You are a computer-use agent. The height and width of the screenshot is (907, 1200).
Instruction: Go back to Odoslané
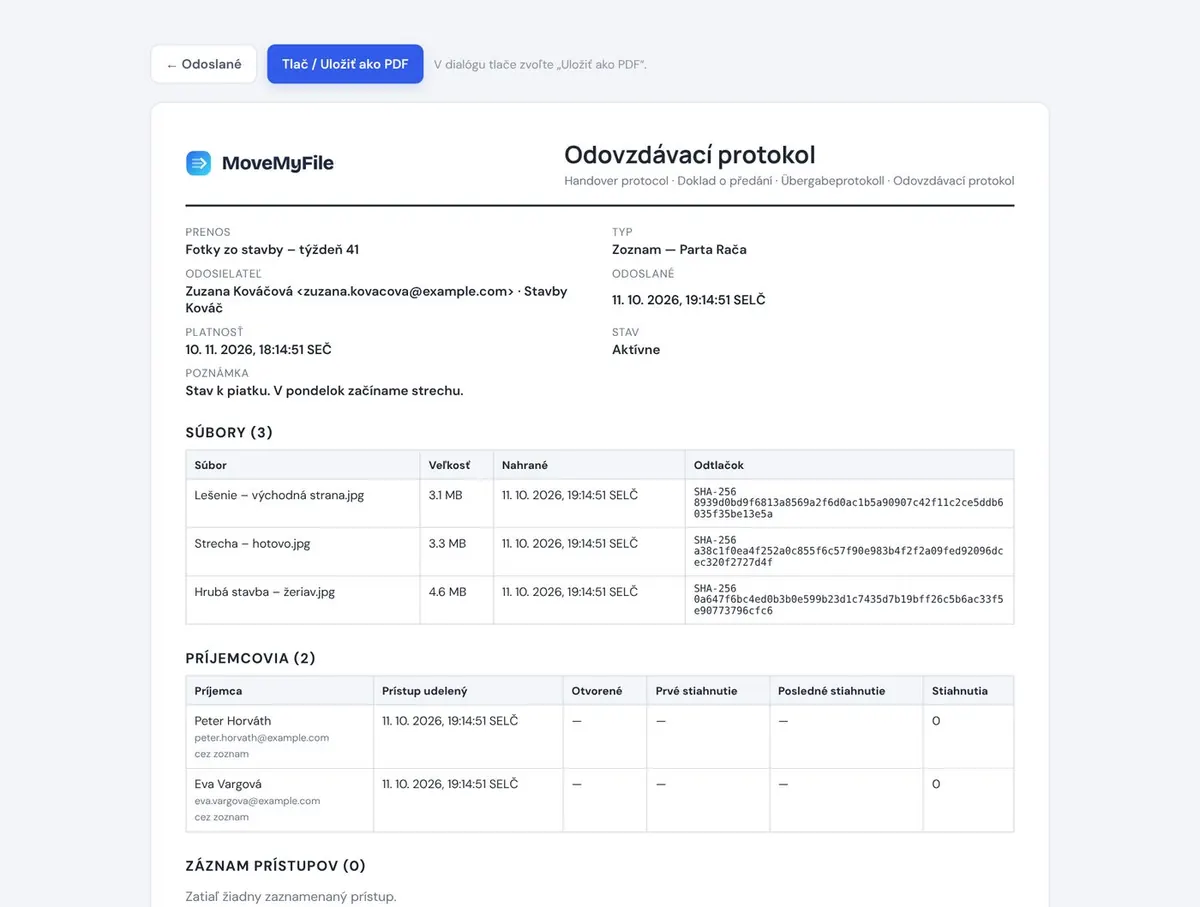(204, 64)
